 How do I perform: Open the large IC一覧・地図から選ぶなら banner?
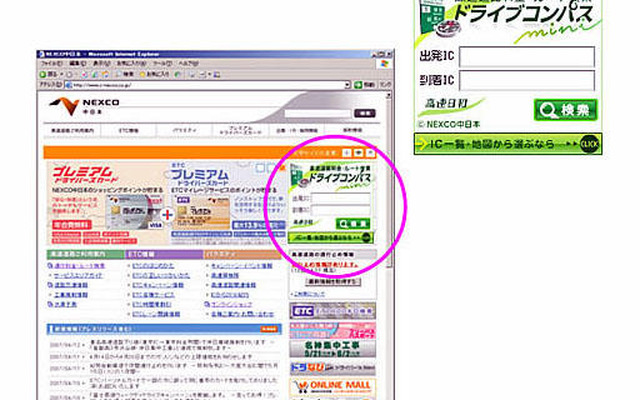pyautogui.click(x=508, y=144)
